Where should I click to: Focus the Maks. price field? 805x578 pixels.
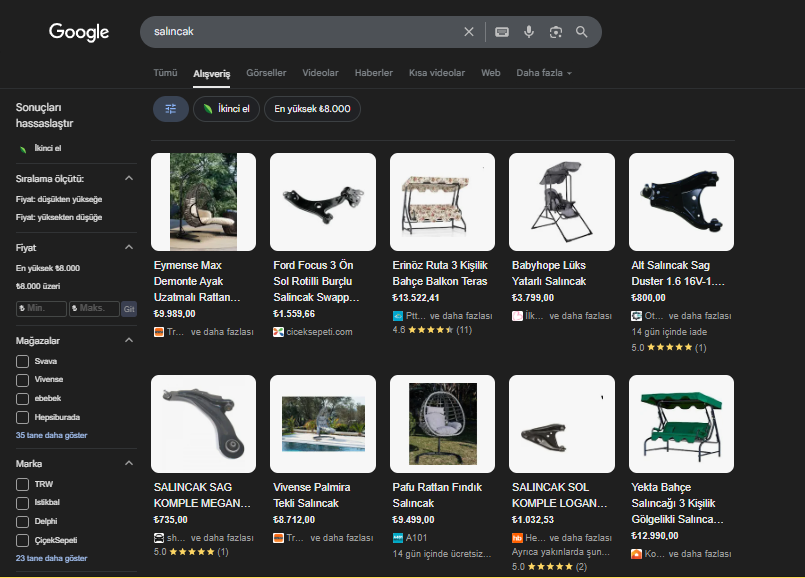94,309
